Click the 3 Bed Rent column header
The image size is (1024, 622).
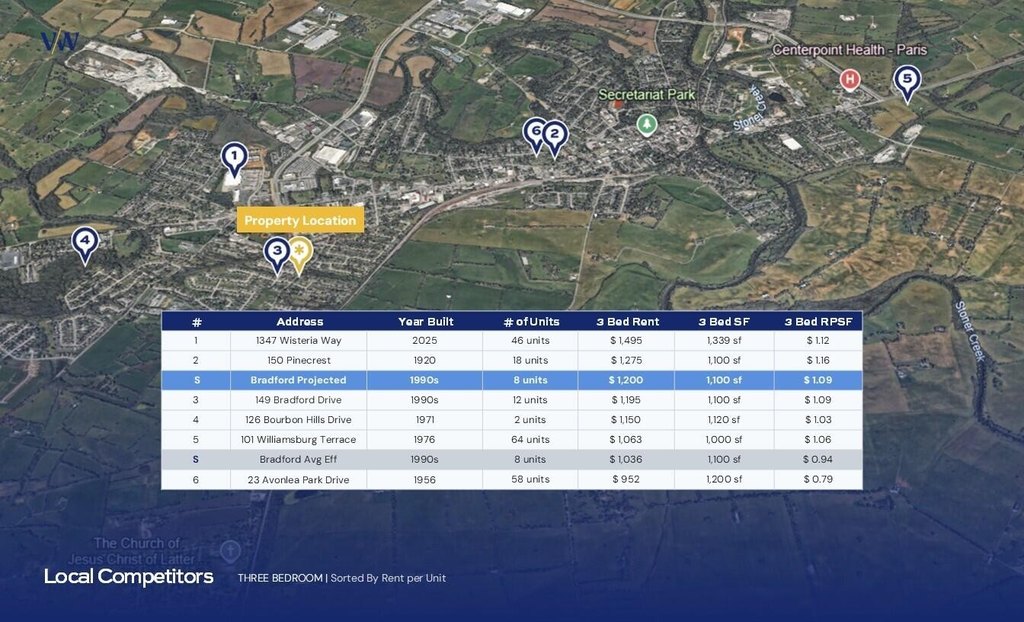click(630, 322)
